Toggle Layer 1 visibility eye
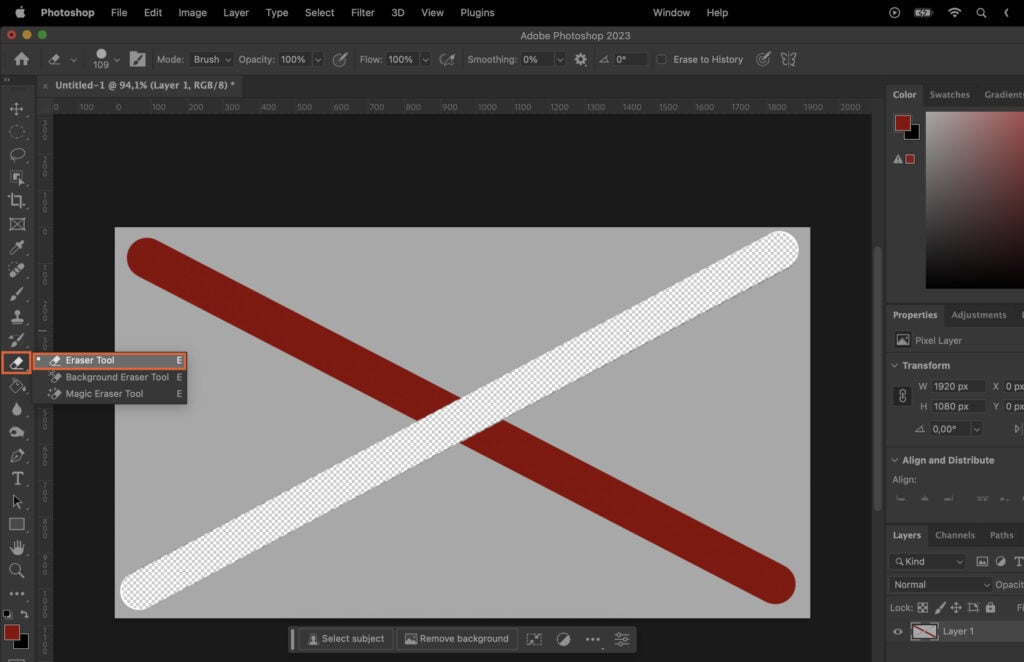The width and height of the screenshot is (1024, 662). (x=898, y=631)
